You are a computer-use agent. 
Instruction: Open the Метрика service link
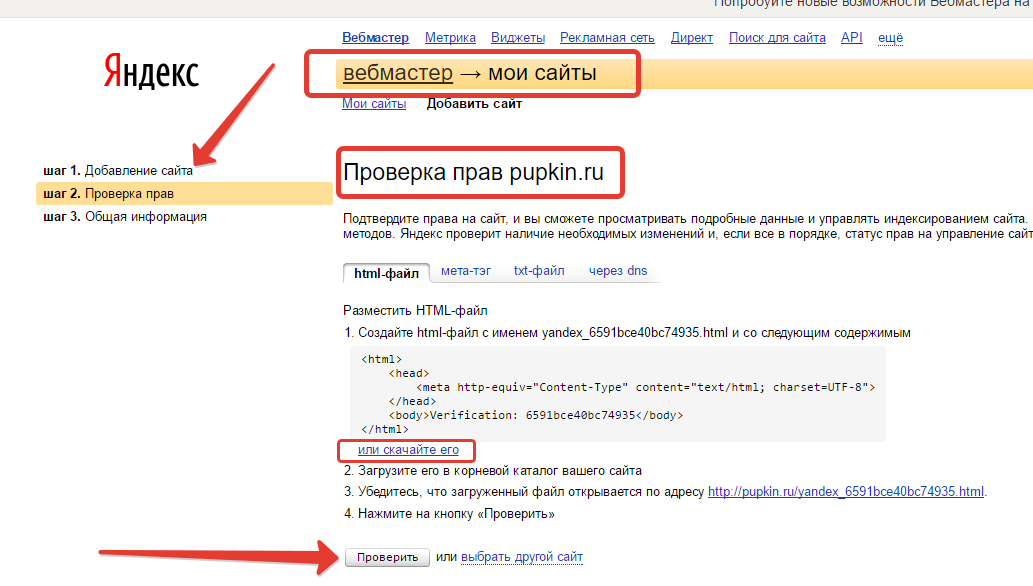click(x=450, y=38)
